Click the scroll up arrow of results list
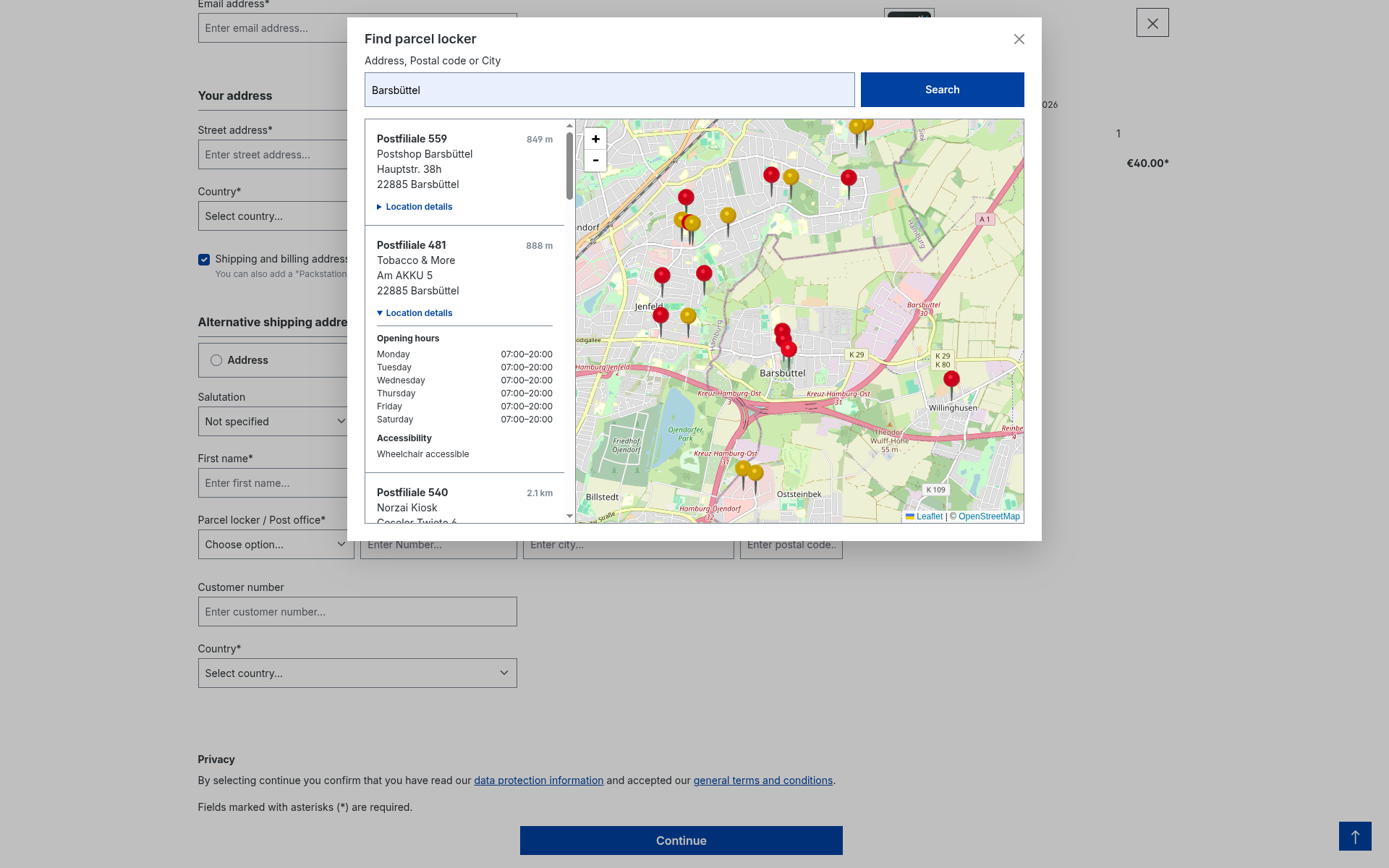Screen dimensions: 1389x868 pos(569,126)
